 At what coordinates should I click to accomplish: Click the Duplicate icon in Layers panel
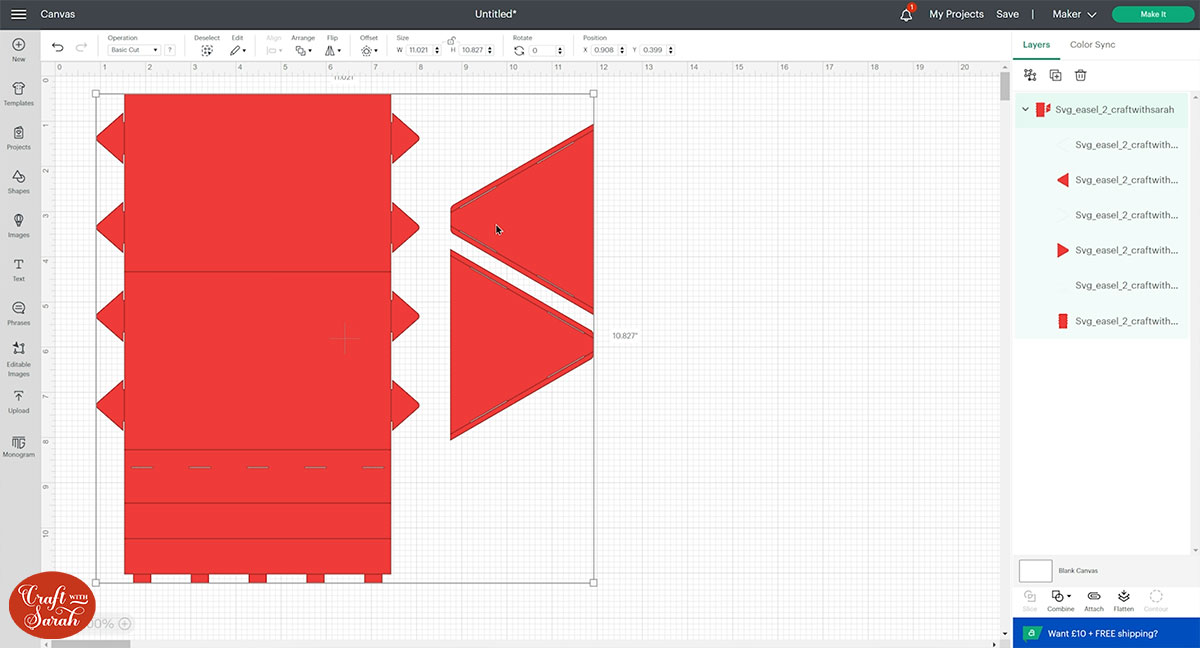(x=1055, y=75)
